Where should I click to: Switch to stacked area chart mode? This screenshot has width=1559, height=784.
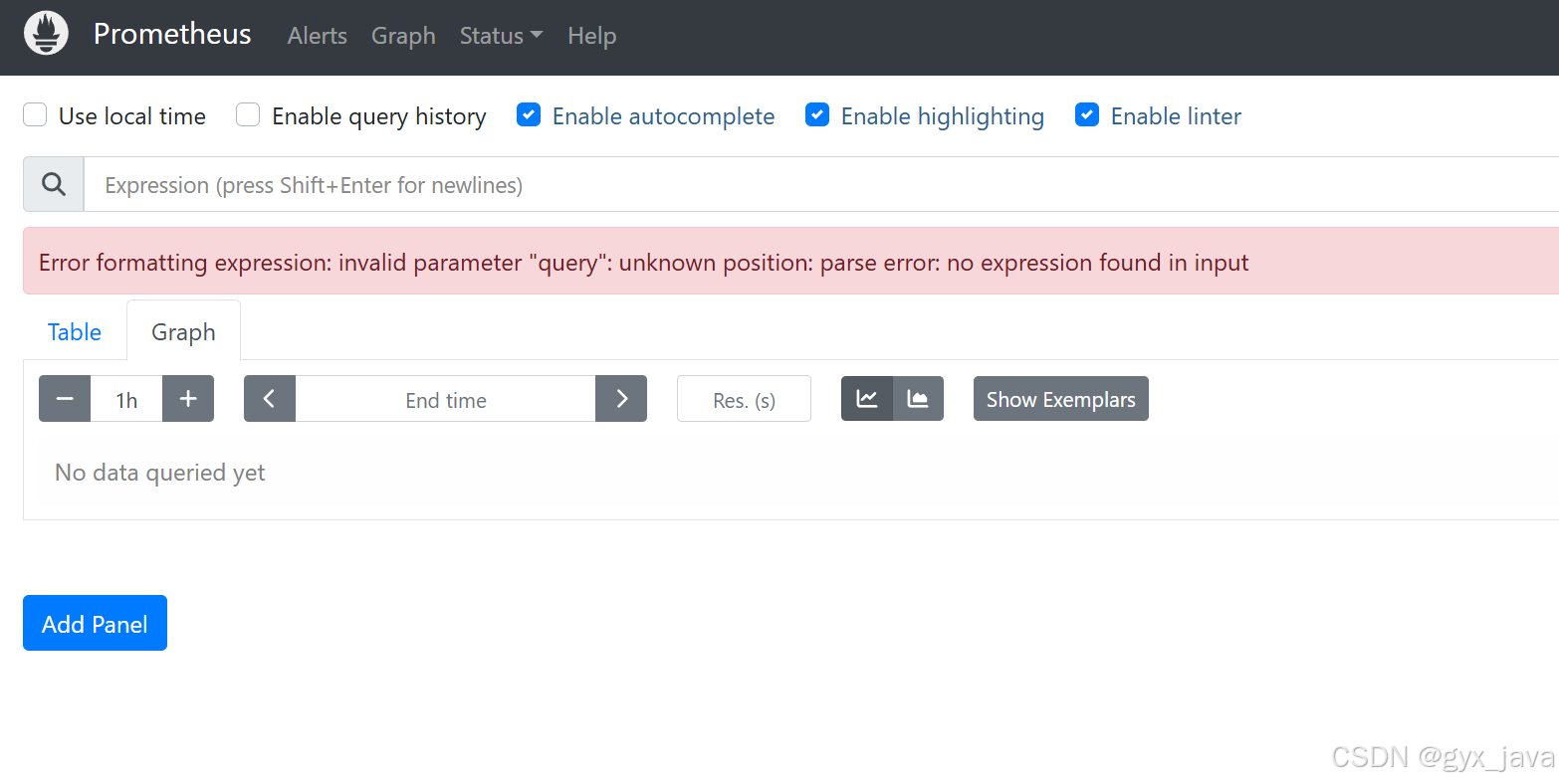click(x=918, y=399)
